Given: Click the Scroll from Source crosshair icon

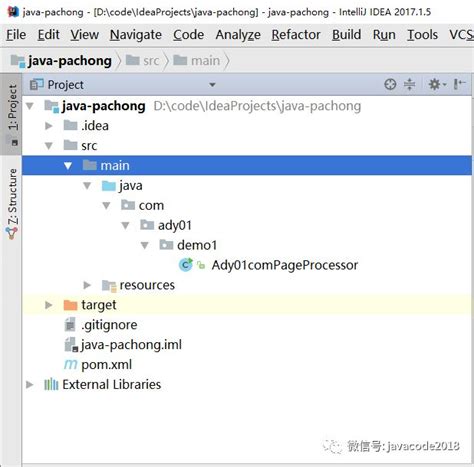Looking at the screenshot, I should coord(390,84).
